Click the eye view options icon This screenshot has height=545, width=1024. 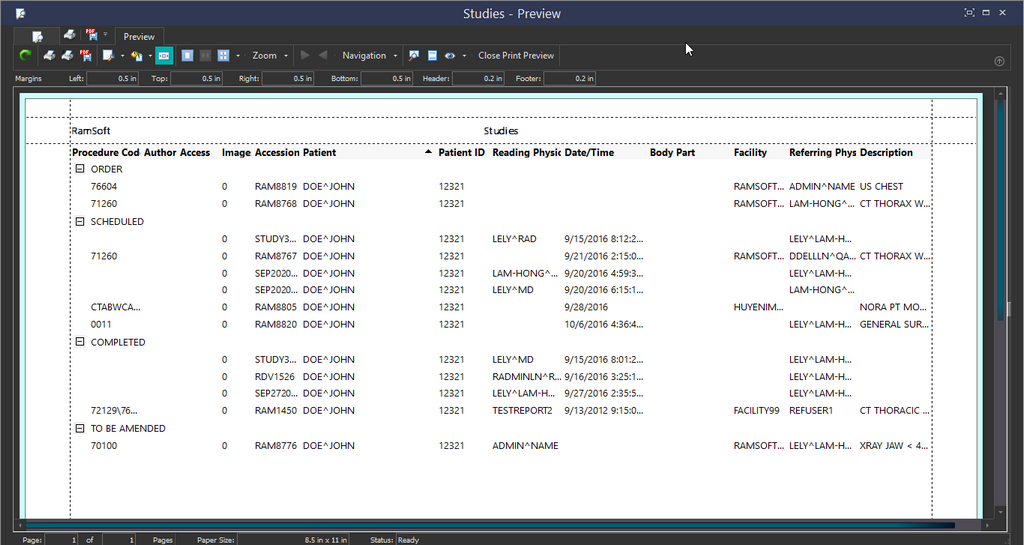tap(450, 56)
